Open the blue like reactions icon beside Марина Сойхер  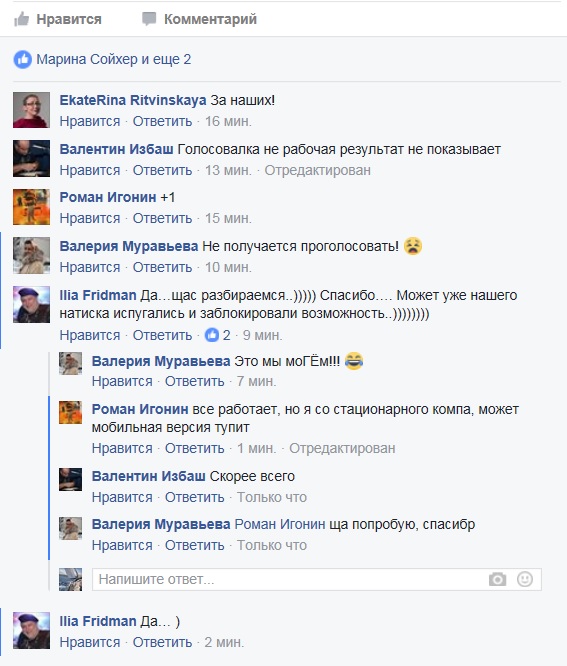23,59
